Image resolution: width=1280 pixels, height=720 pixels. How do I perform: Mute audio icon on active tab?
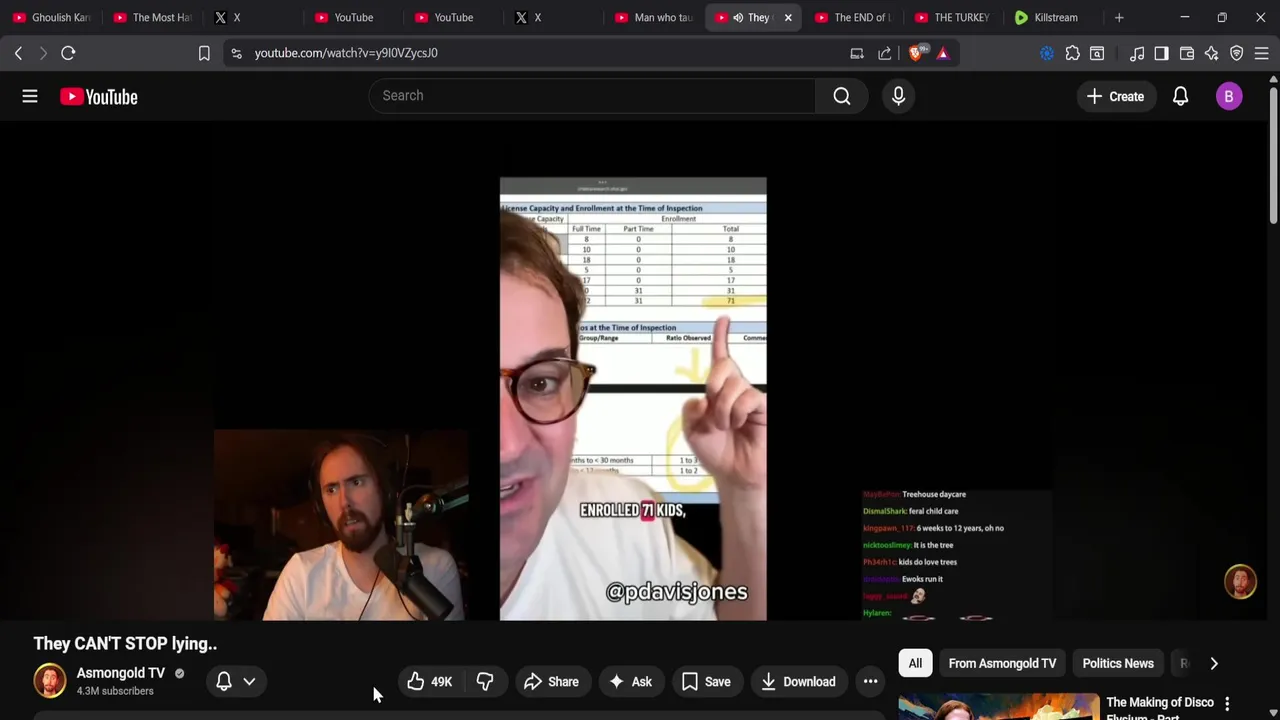tap(738, 17)
